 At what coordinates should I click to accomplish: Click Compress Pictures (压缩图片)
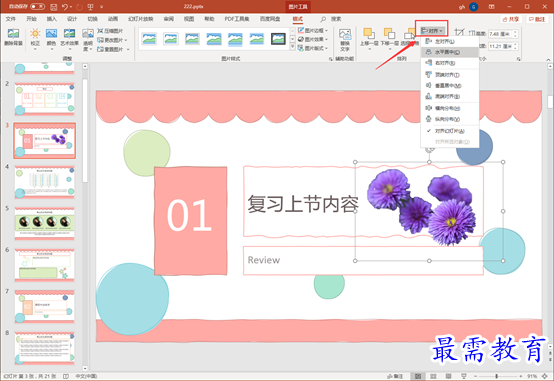coord(110,31)
